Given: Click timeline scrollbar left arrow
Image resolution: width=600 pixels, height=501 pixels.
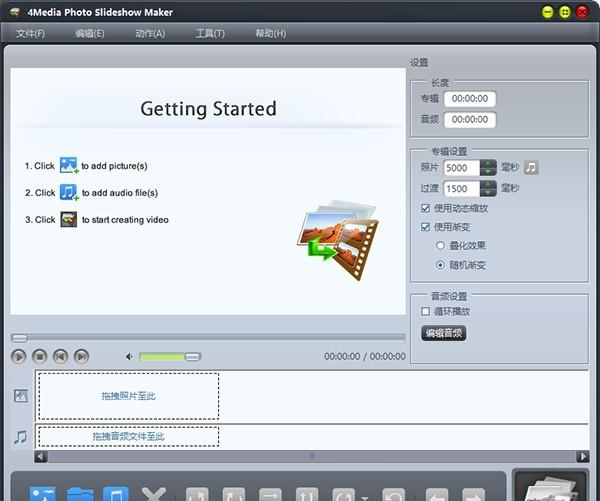Looking at the screenshot, I should pyautogui.click(x=41, y=456).
